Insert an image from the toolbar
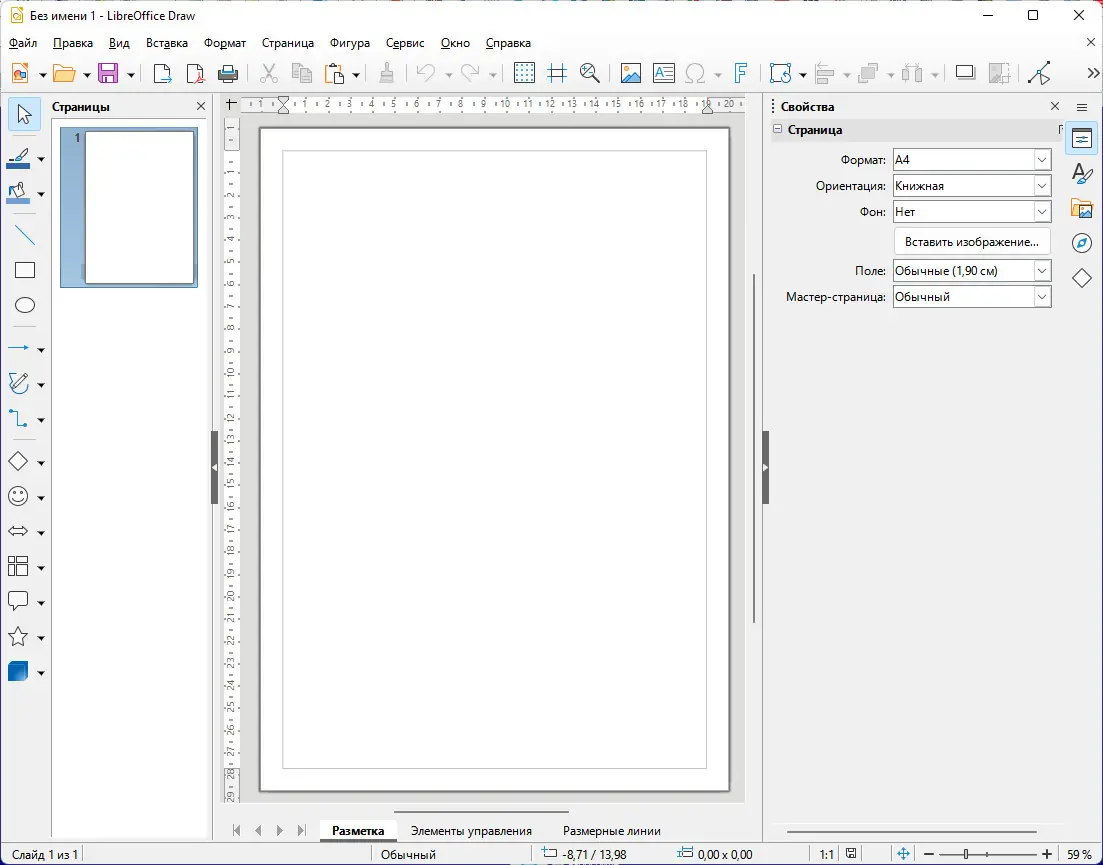This screenshot has width=1103, height=865. coord(630,72)
